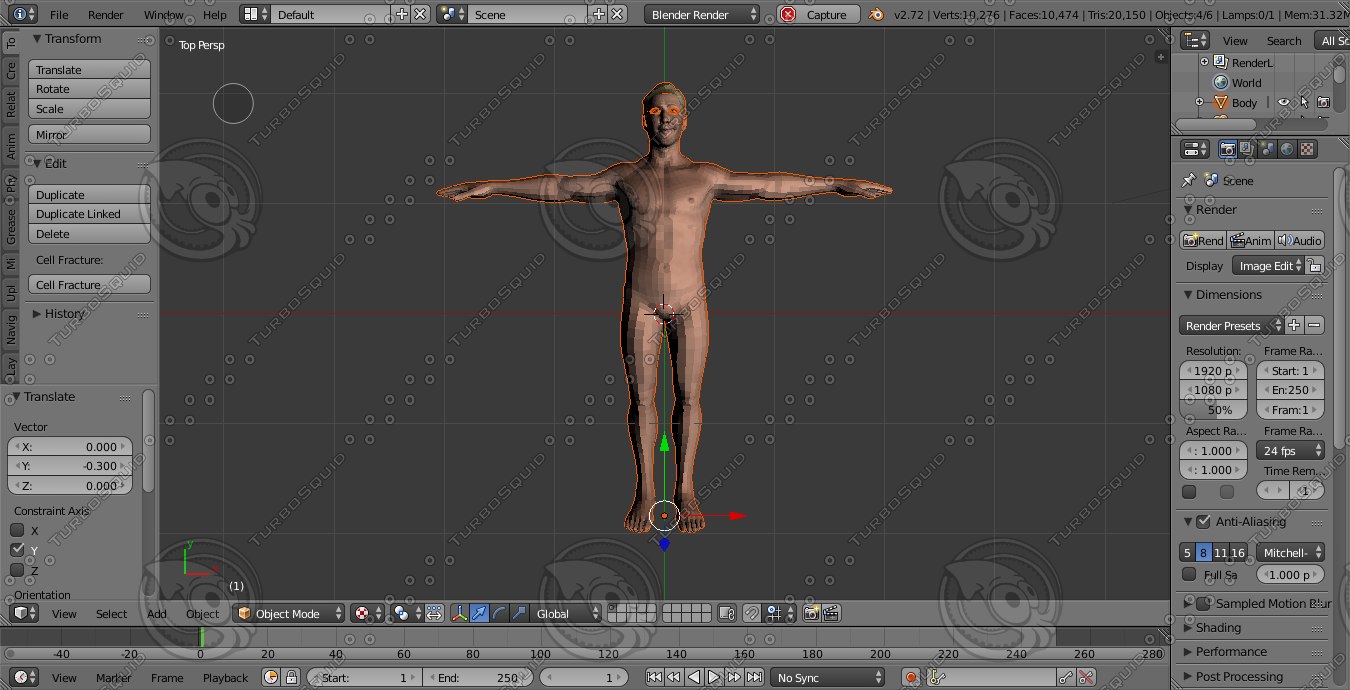Click the Capture record icon button
The image size is (1350, 690).
(788, 14)
